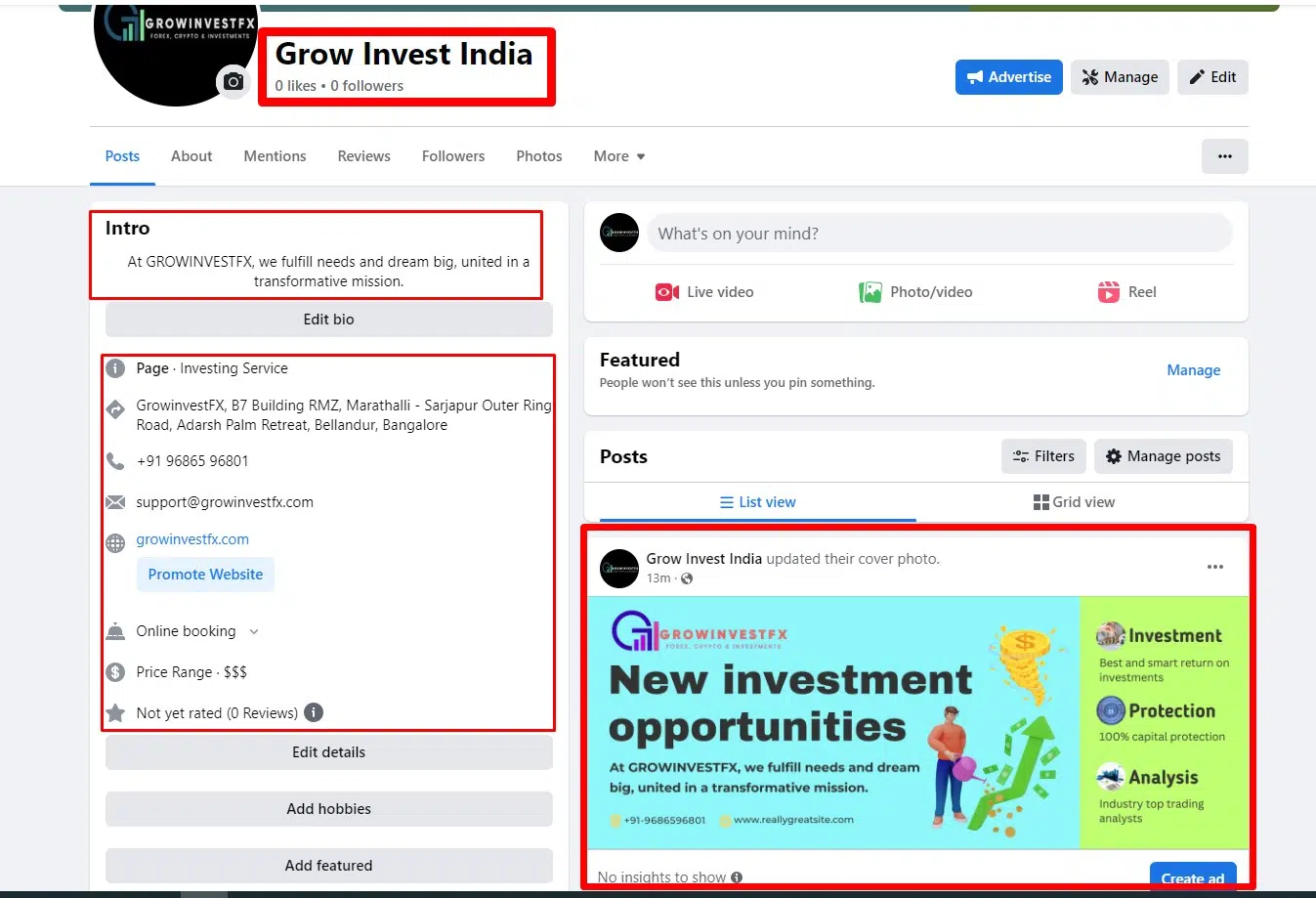Go to the About tab
This screenshot has height=898, width=1316.
[191, 156]
